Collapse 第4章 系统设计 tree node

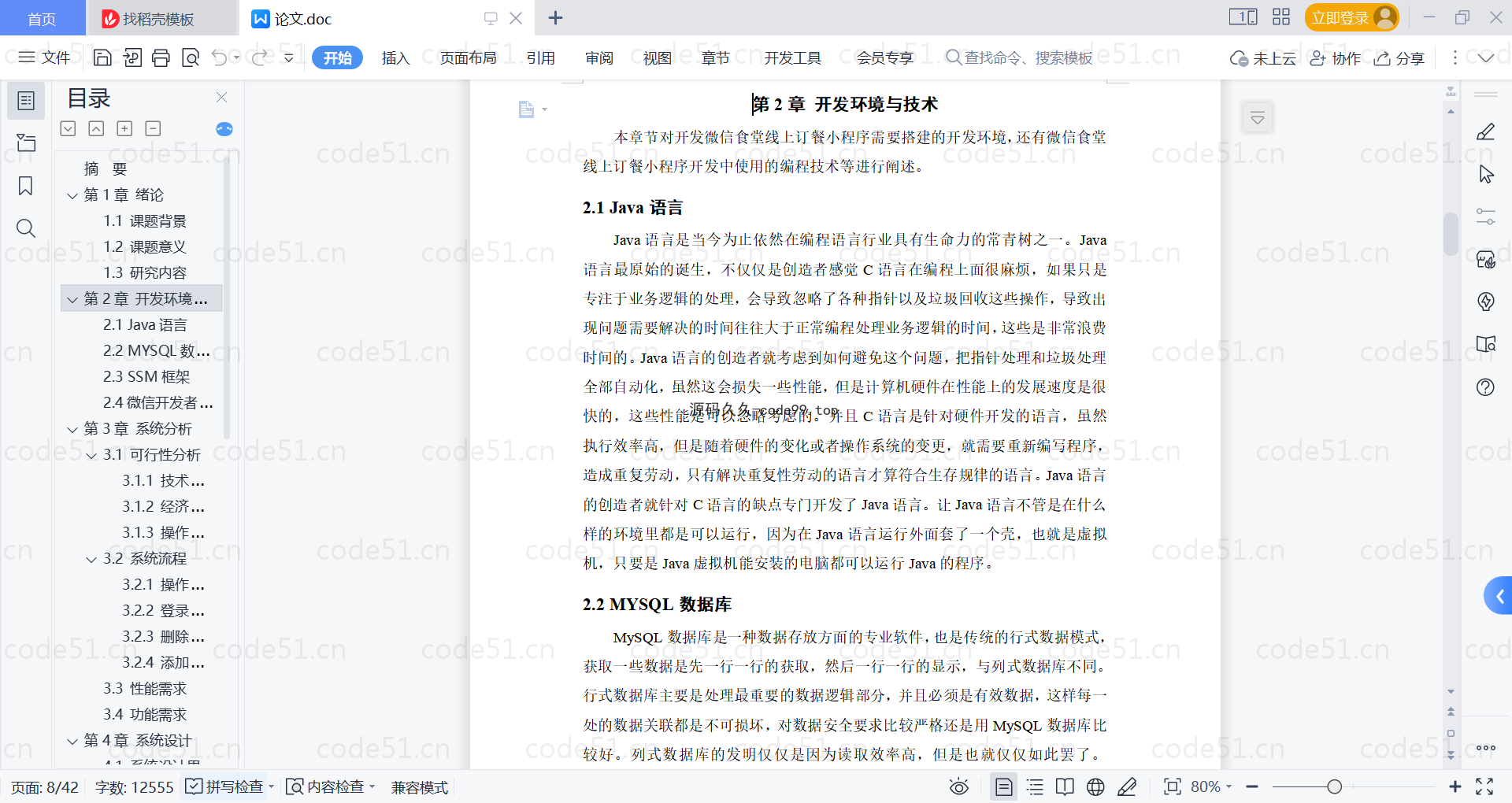pyautogui.click(x=72, y=741)
